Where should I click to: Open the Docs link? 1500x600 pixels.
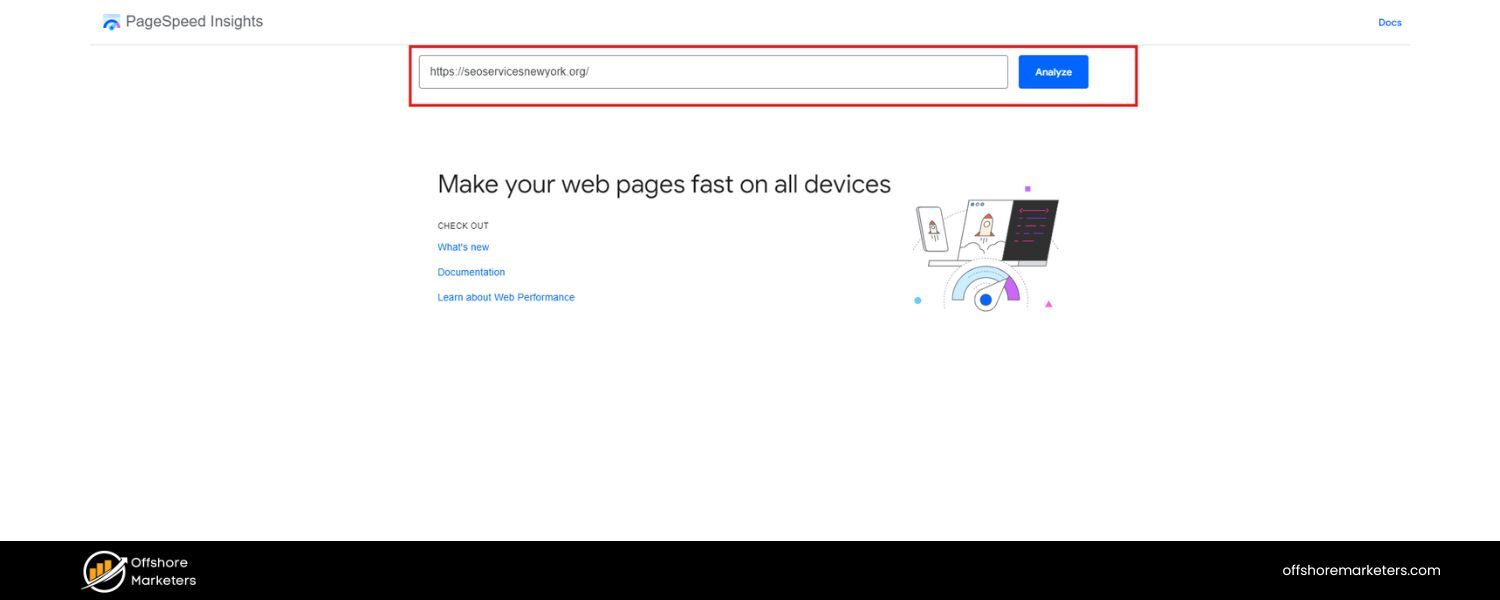1389,21
